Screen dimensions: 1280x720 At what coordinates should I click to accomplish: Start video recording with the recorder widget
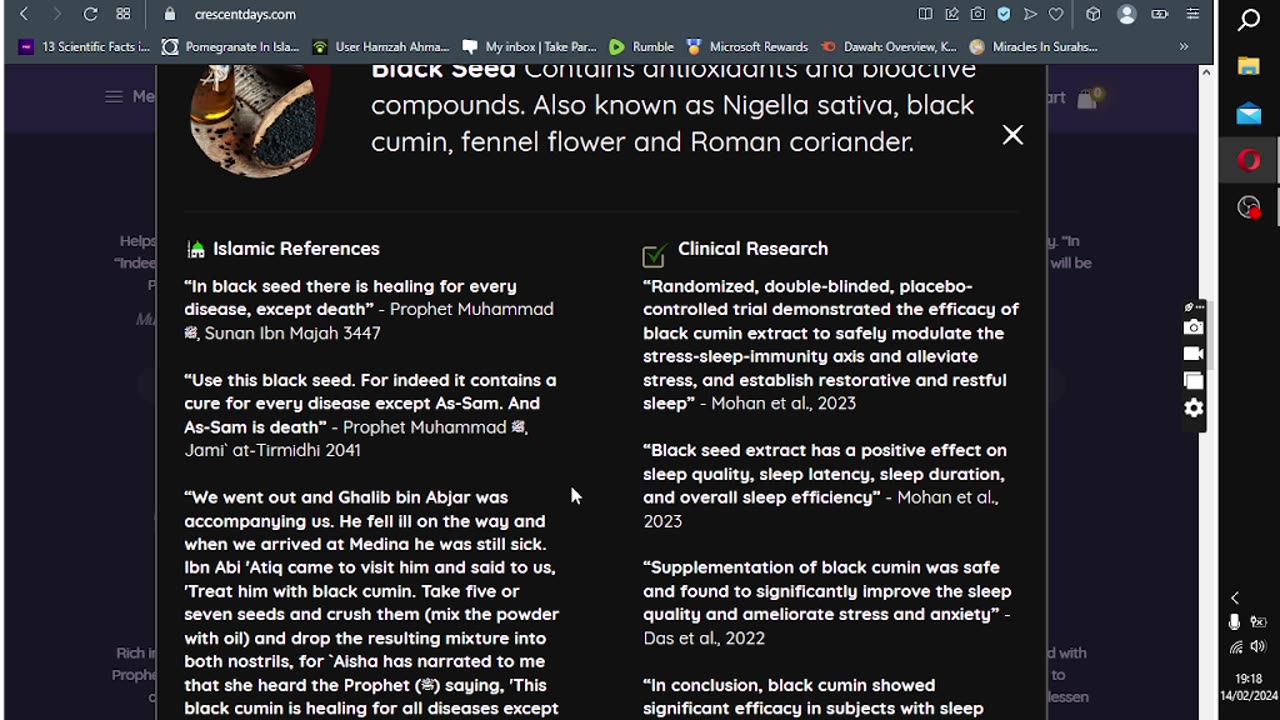[1193, 354]
